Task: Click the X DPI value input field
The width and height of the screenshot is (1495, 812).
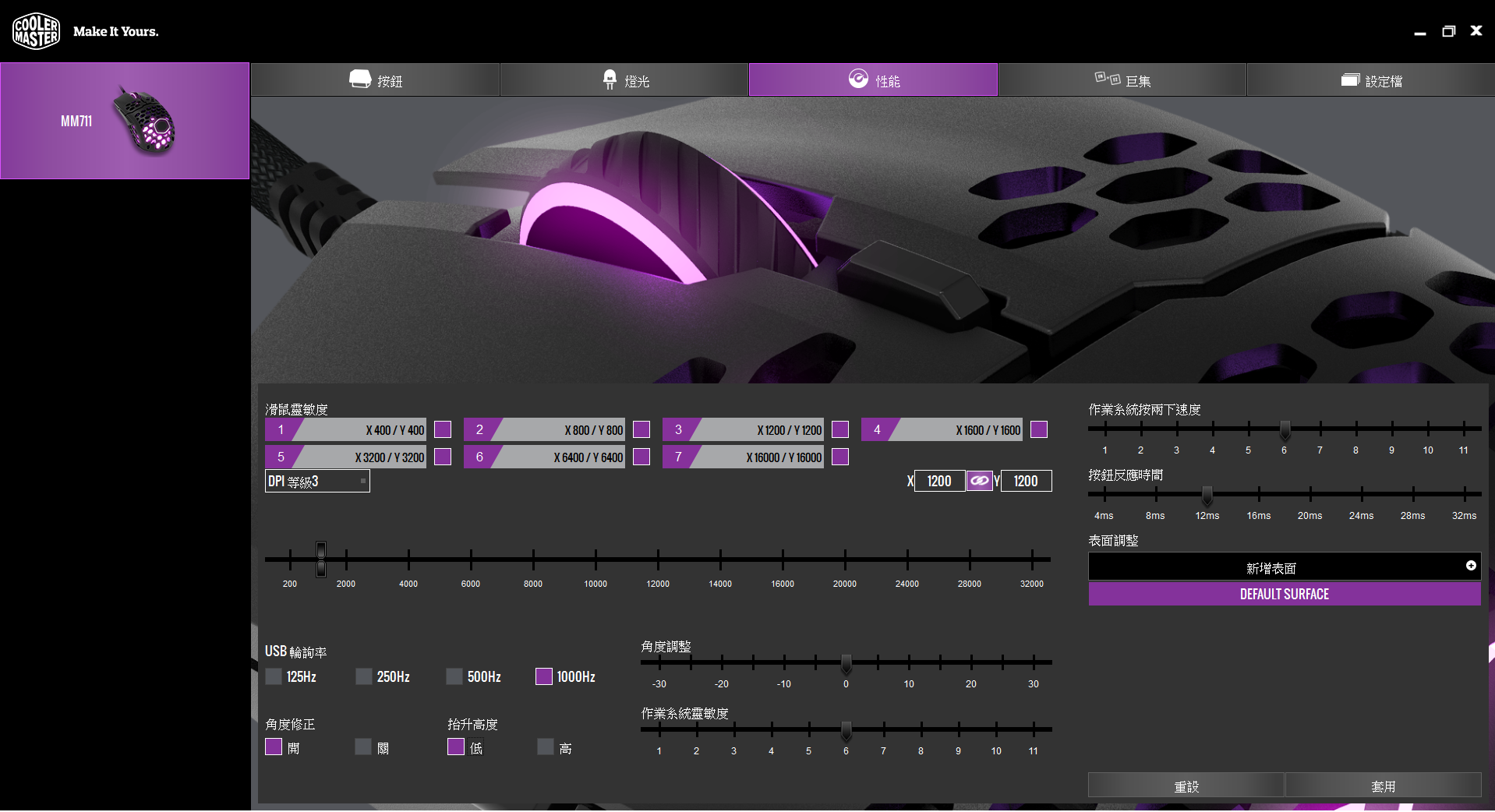Action: click(939, 481)
